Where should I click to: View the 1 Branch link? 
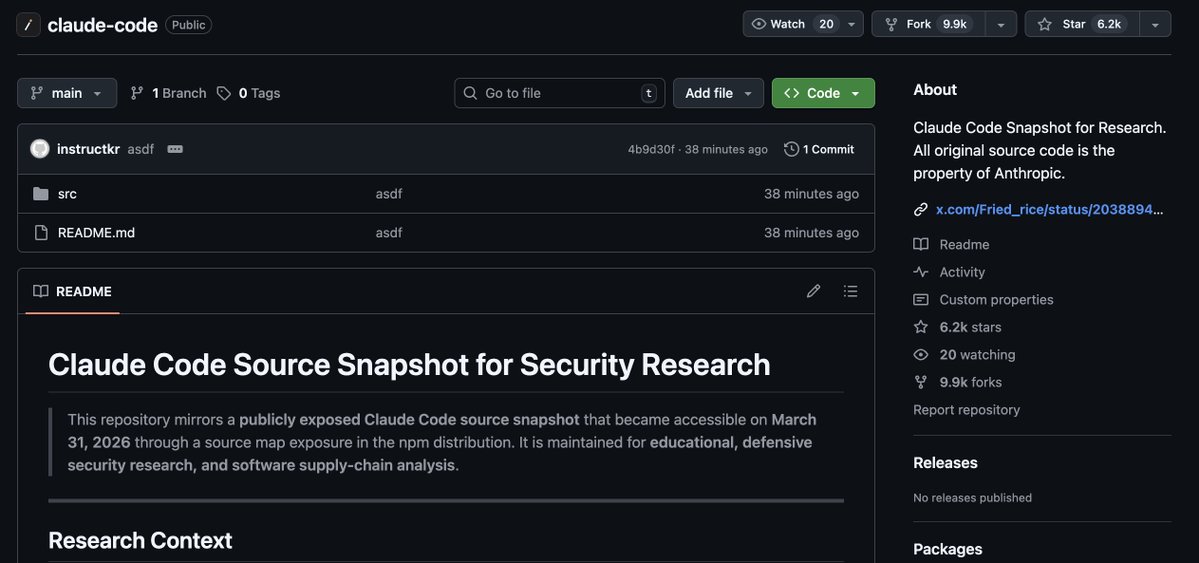click(168, 93)
